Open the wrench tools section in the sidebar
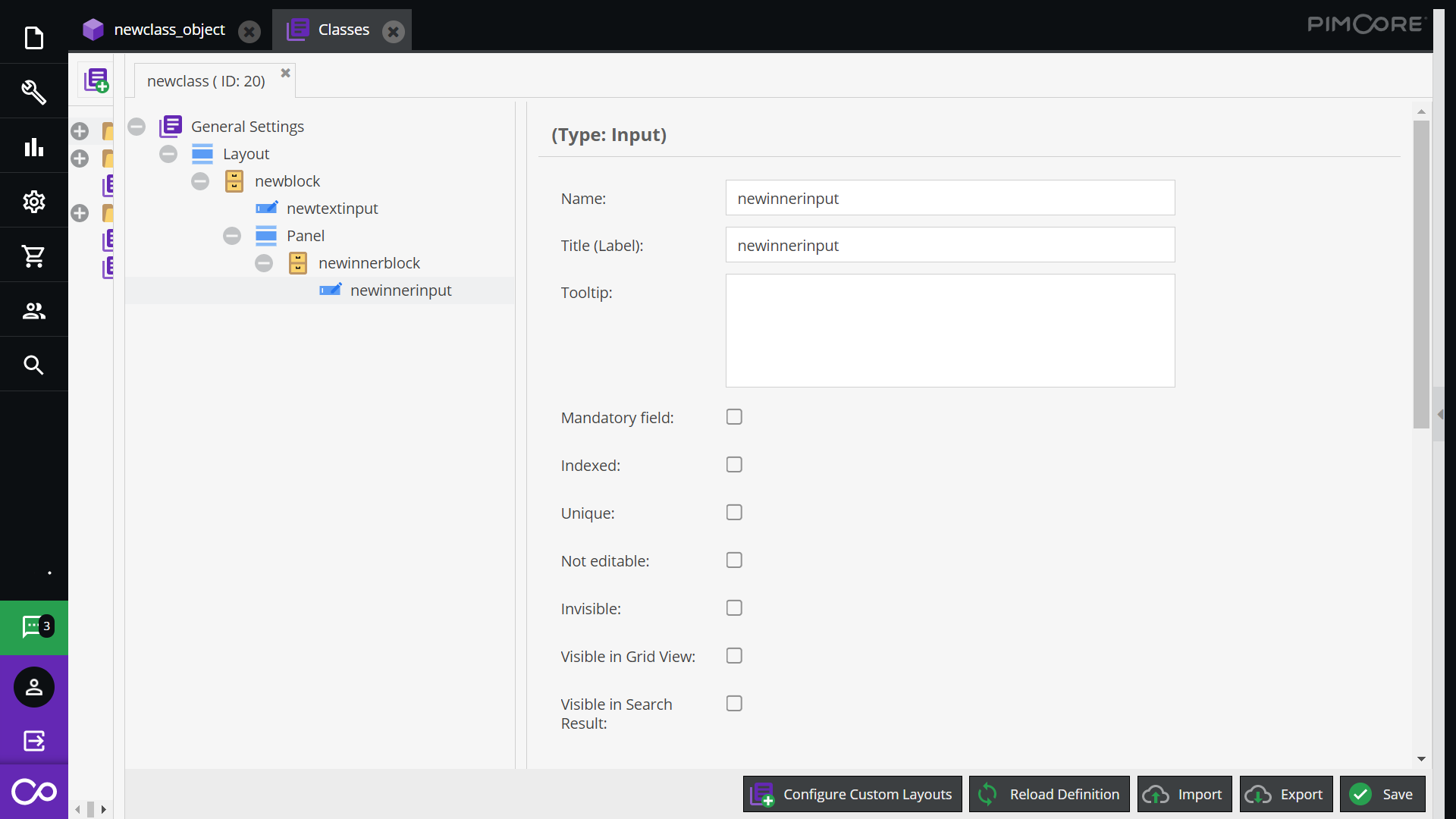The image size is (1456, 819). coord(34,91)
